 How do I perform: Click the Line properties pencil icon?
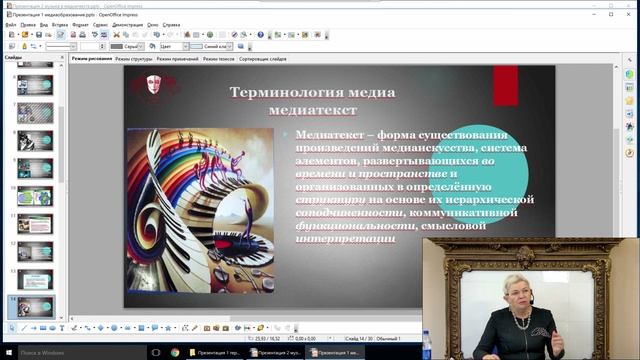tap(24, 46)
